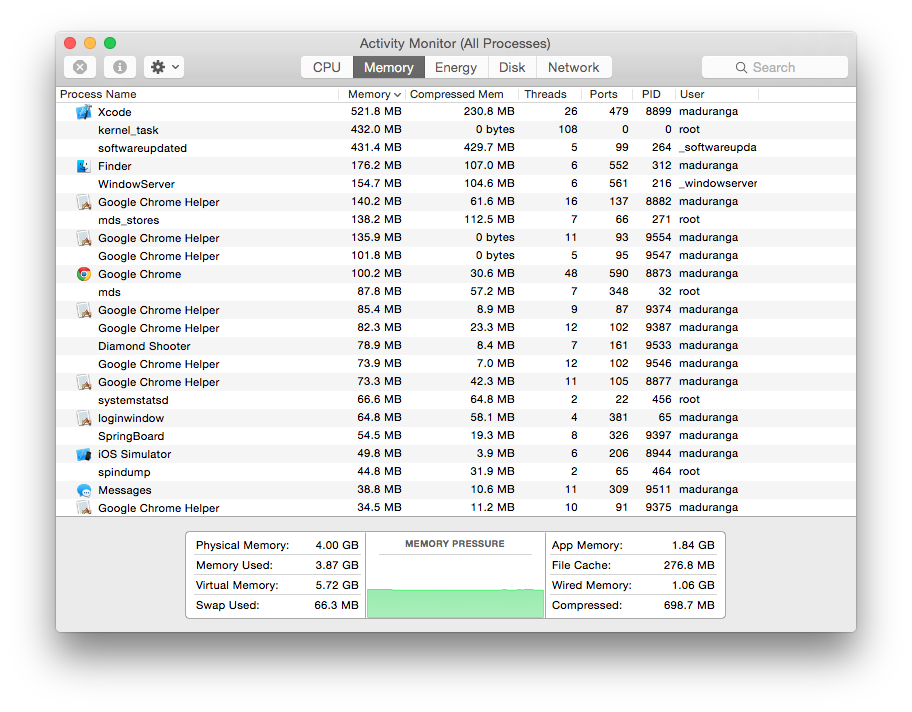Click the green zoom window button

pos(110,43)
